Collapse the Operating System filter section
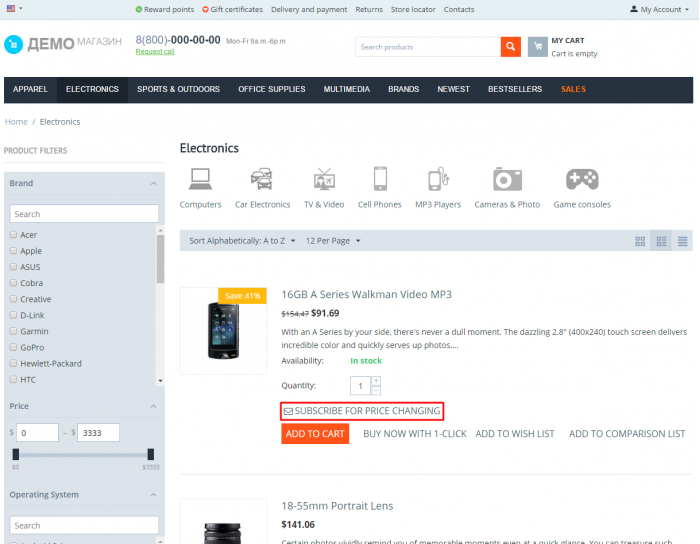Image resolution: width=700 pixels, height=544 pixels. 153,494
